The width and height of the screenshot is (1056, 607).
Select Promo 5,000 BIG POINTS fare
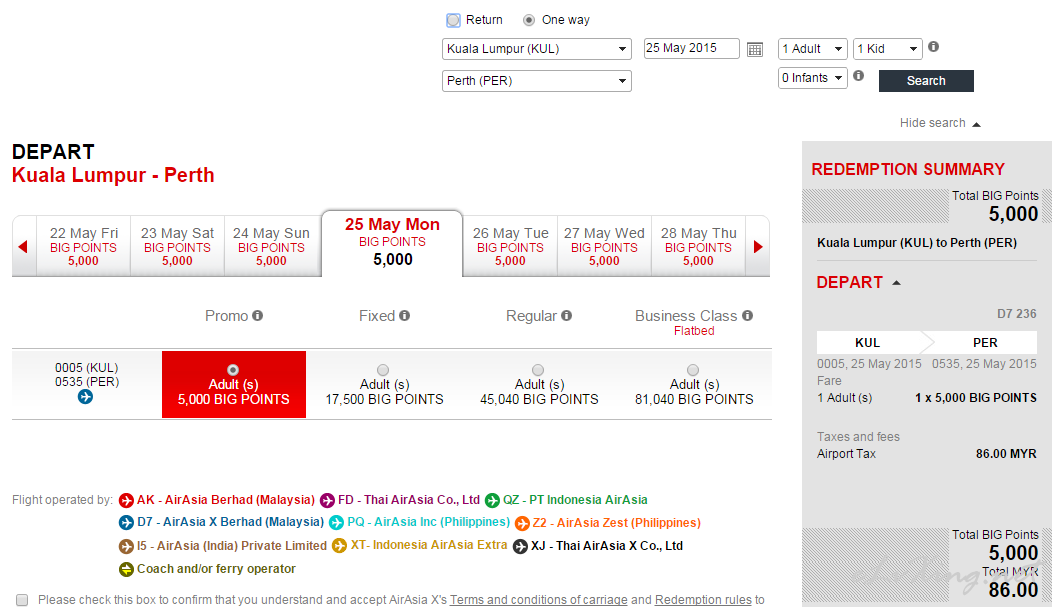233,370
